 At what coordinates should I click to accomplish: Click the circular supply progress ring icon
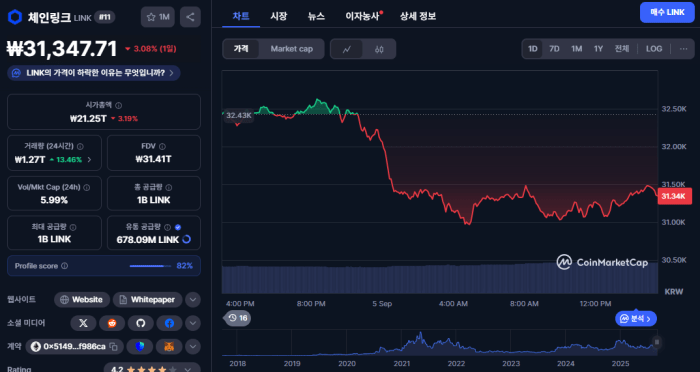187,239
